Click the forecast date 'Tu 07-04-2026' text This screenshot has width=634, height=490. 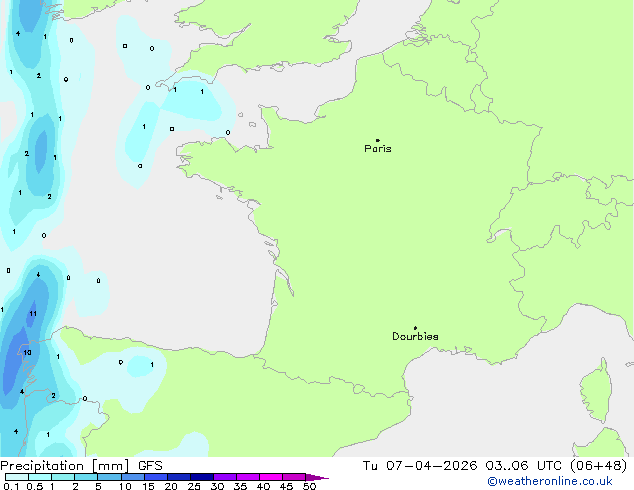click(x=420, y=466)
